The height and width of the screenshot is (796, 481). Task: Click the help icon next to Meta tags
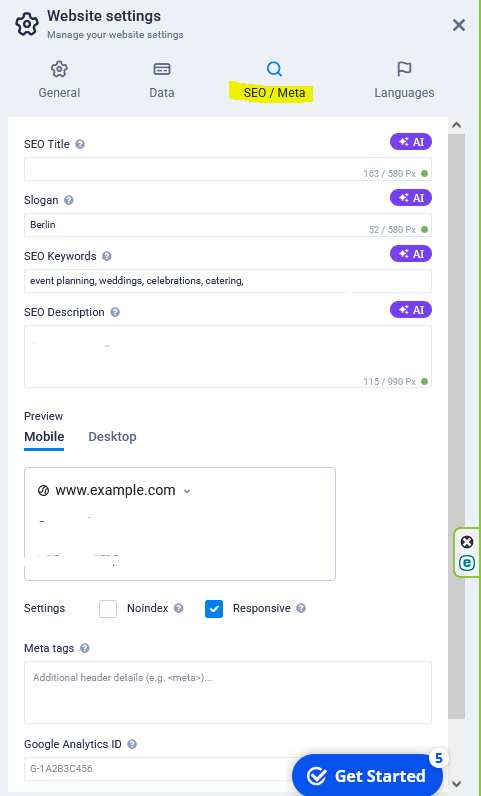85,648
